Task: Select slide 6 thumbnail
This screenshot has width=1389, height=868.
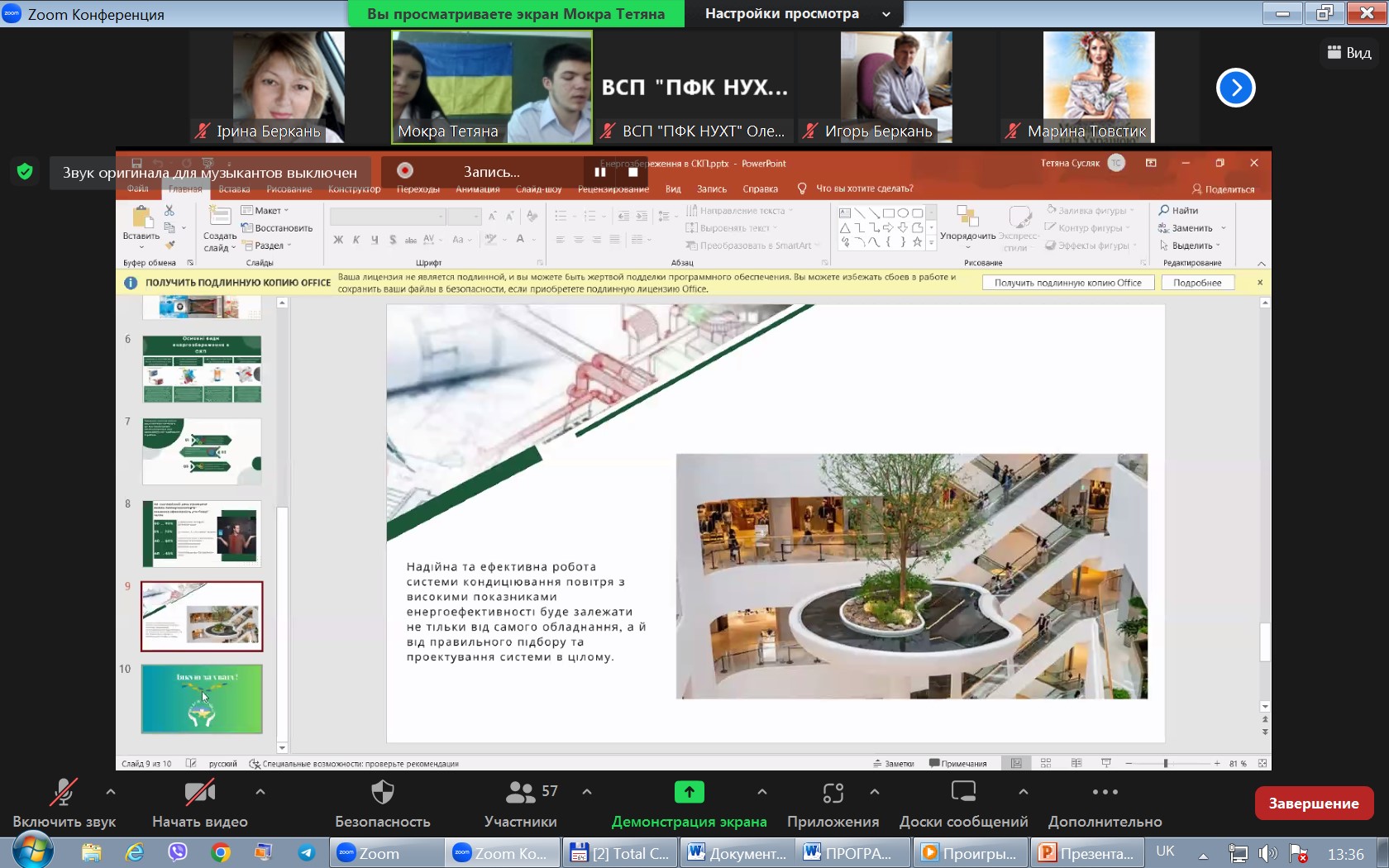Action: pyautogui.click(x=202, y=369)
